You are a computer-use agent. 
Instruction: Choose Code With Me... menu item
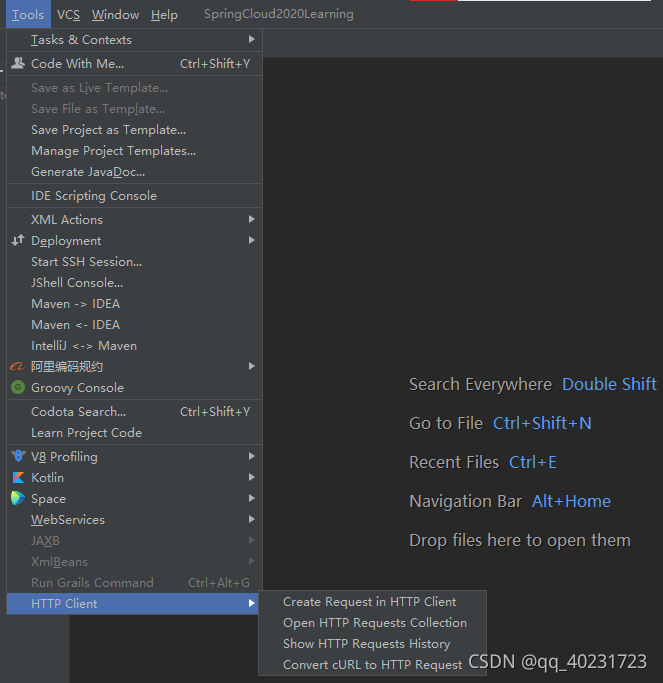pyautogui.click(x=134, y=64)
